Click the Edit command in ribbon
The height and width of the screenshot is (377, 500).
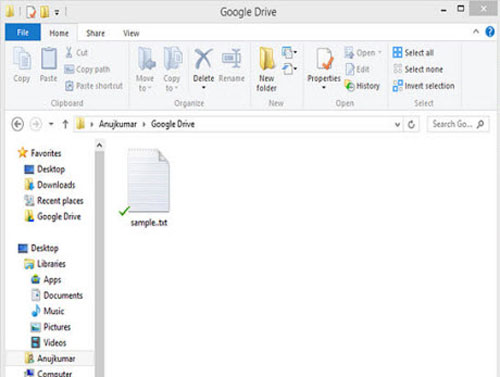tap(357, 69)
